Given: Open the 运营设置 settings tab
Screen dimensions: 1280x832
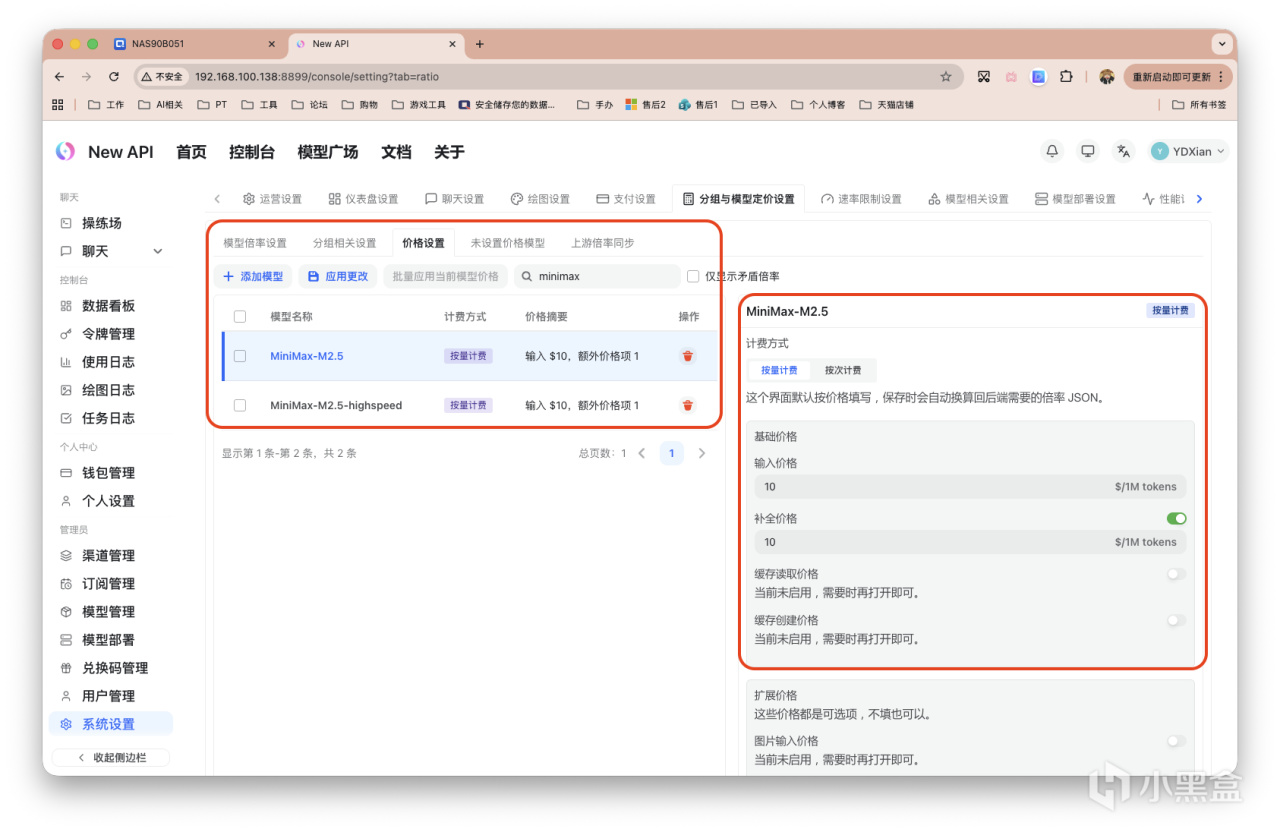Looking at the screenshot, I should (x=271, y=199).
